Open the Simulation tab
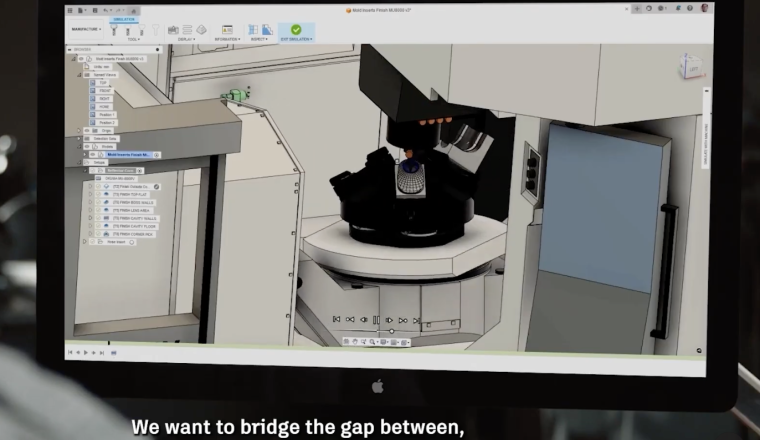The width and height of the screenshot is (760, 440). (124, 19)
